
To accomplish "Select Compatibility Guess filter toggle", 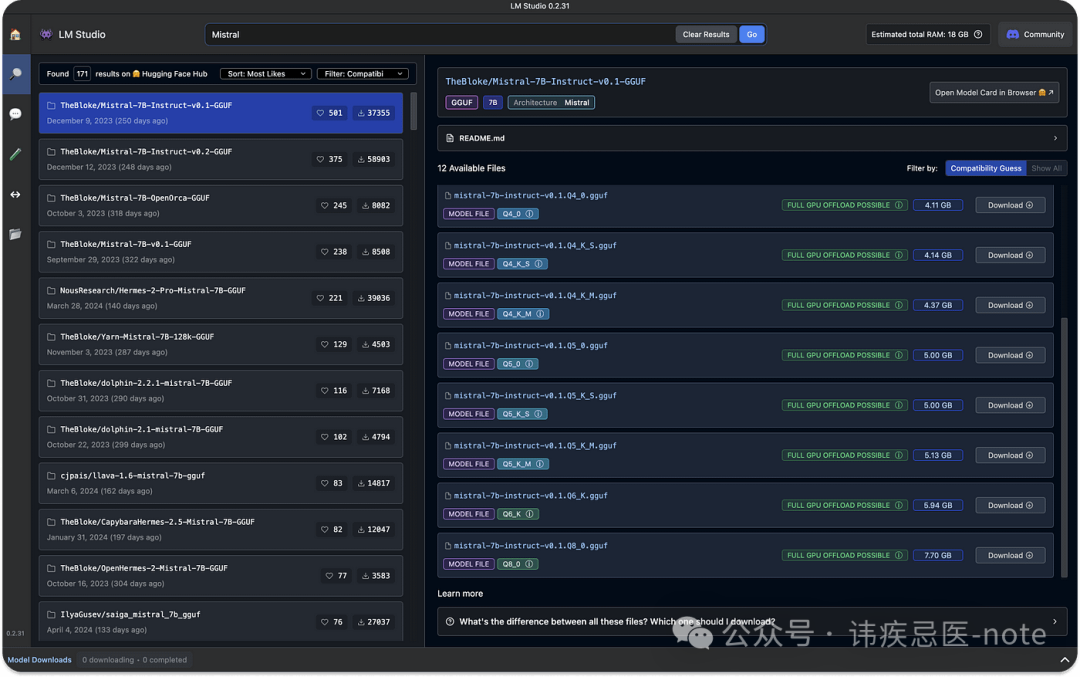I will point(986,169).
